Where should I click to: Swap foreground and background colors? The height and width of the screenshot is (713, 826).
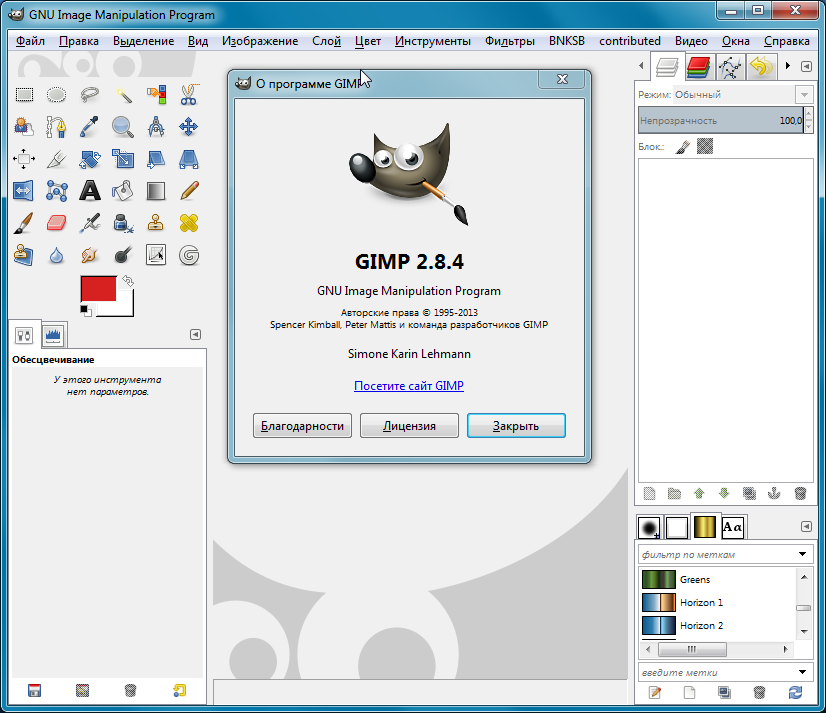click(x=128, y=281)
